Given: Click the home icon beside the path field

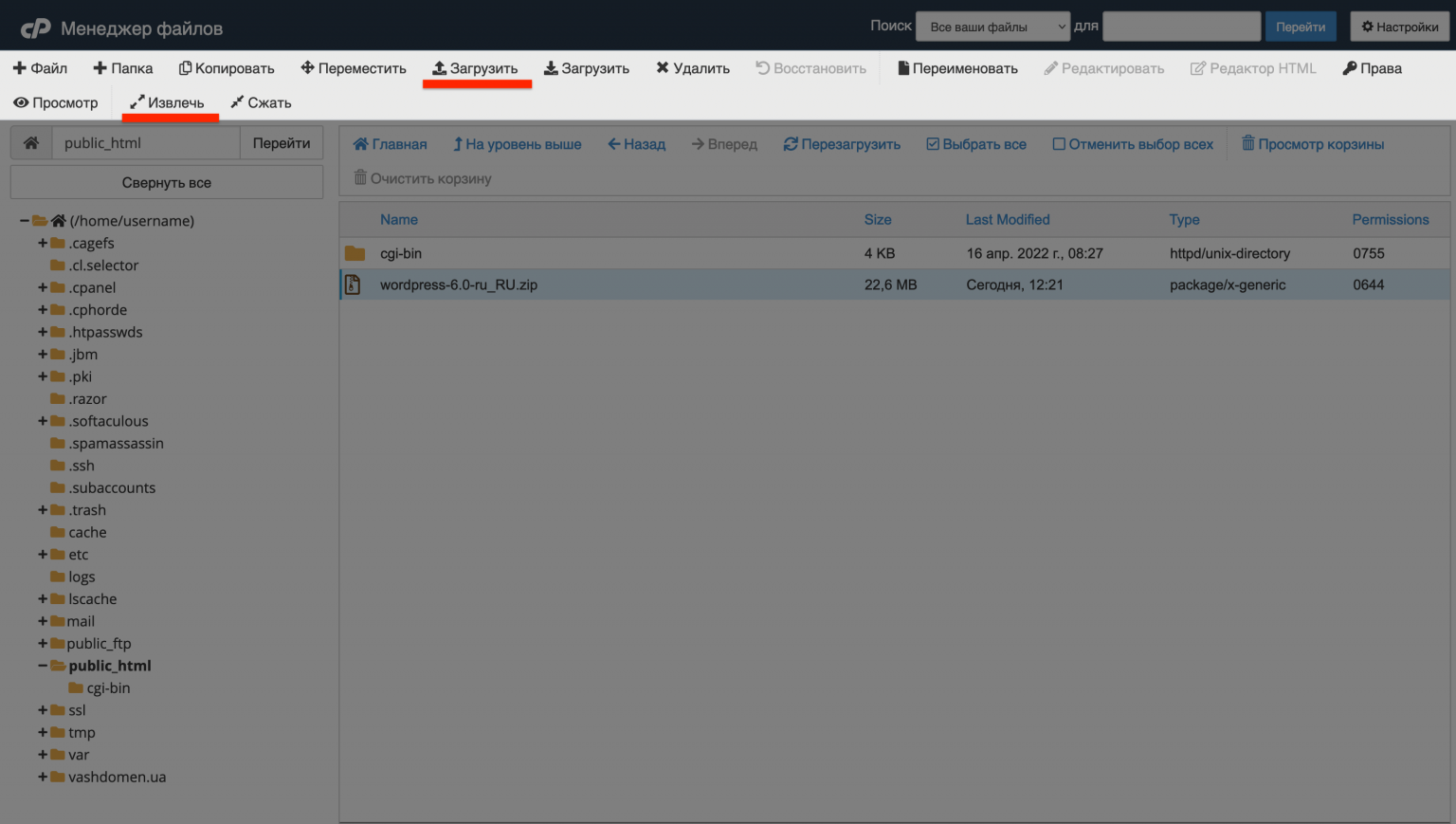Looking at the screenshot, I should pos(31,143).
